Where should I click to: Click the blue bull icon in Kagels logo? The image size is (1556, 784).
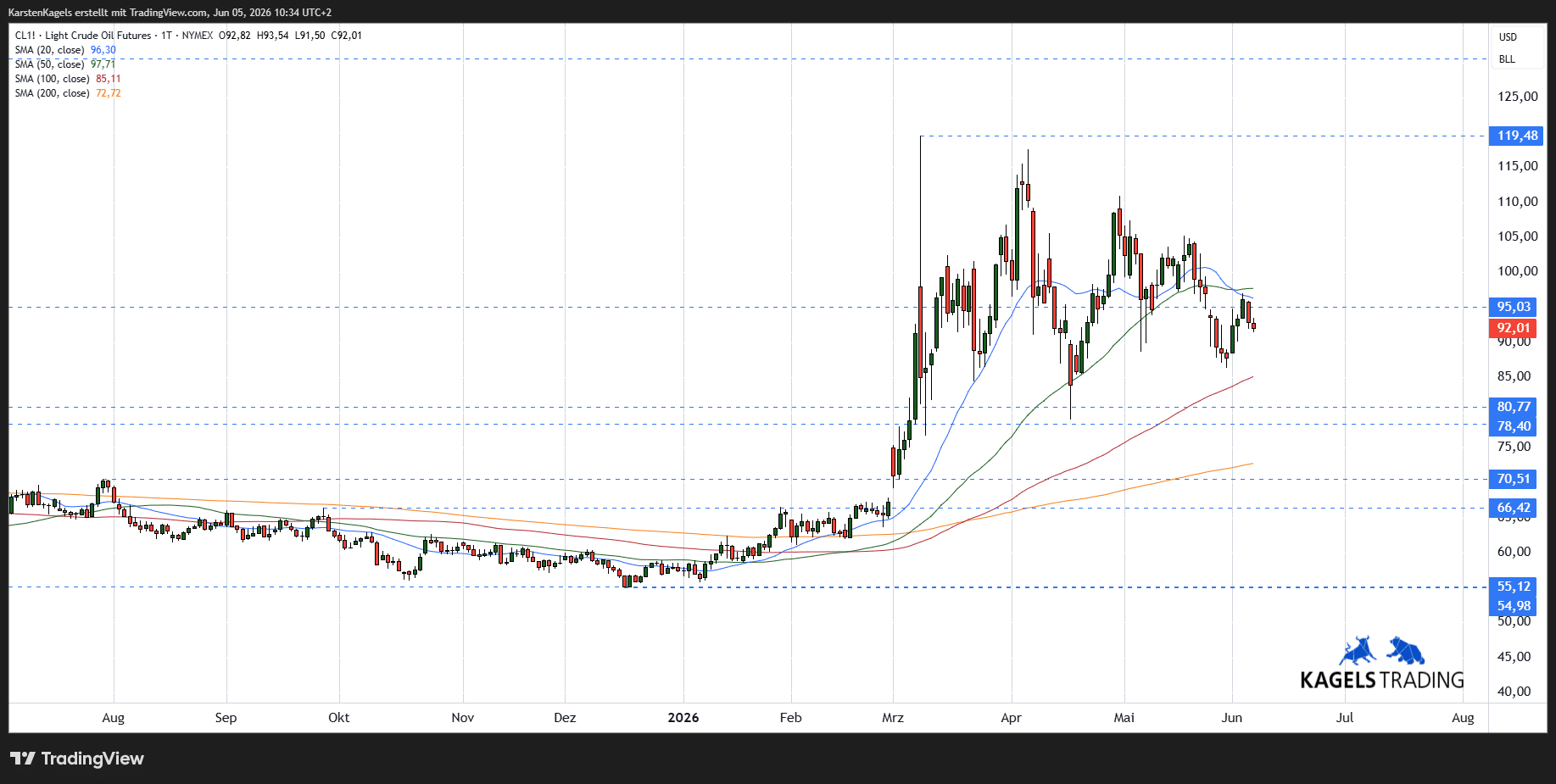pyautogui.click(x=1358, y=650)
